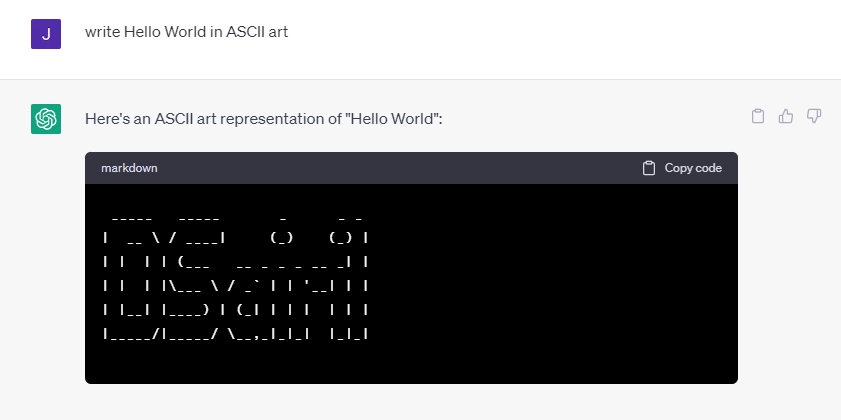Copy the response using the clipboard icon
The height and width of the screenshot is (420, 841).
point(757,116)
